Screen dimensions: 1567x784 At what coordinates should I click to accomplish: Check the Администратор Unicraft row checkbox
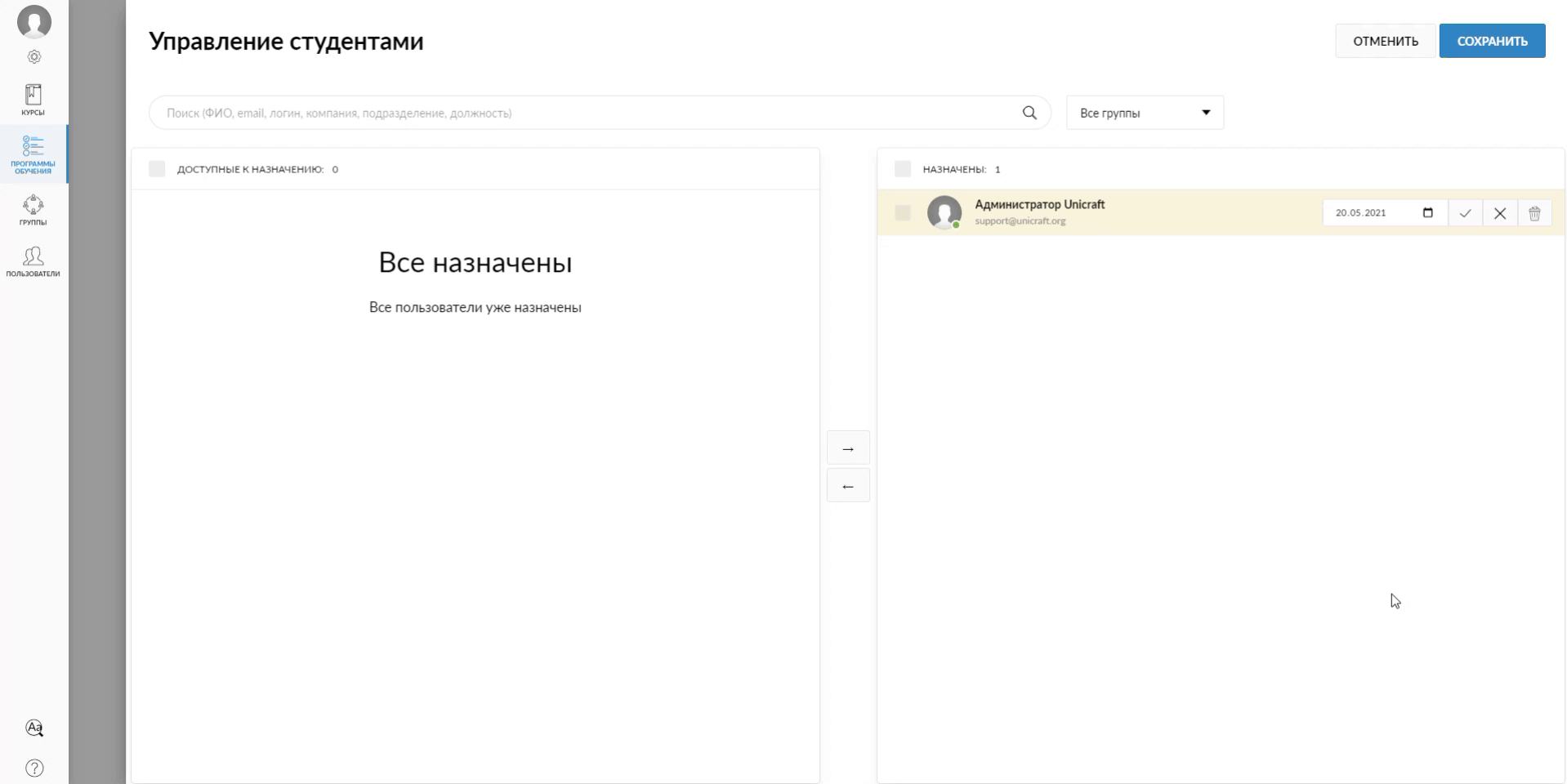pos(903,212)
